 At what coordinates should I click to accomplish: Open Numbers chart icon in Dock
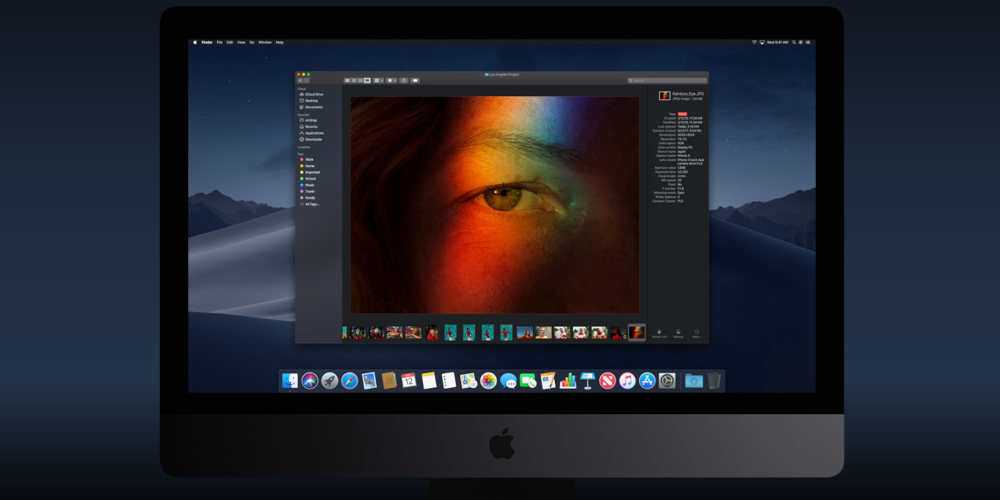[568, 381]
